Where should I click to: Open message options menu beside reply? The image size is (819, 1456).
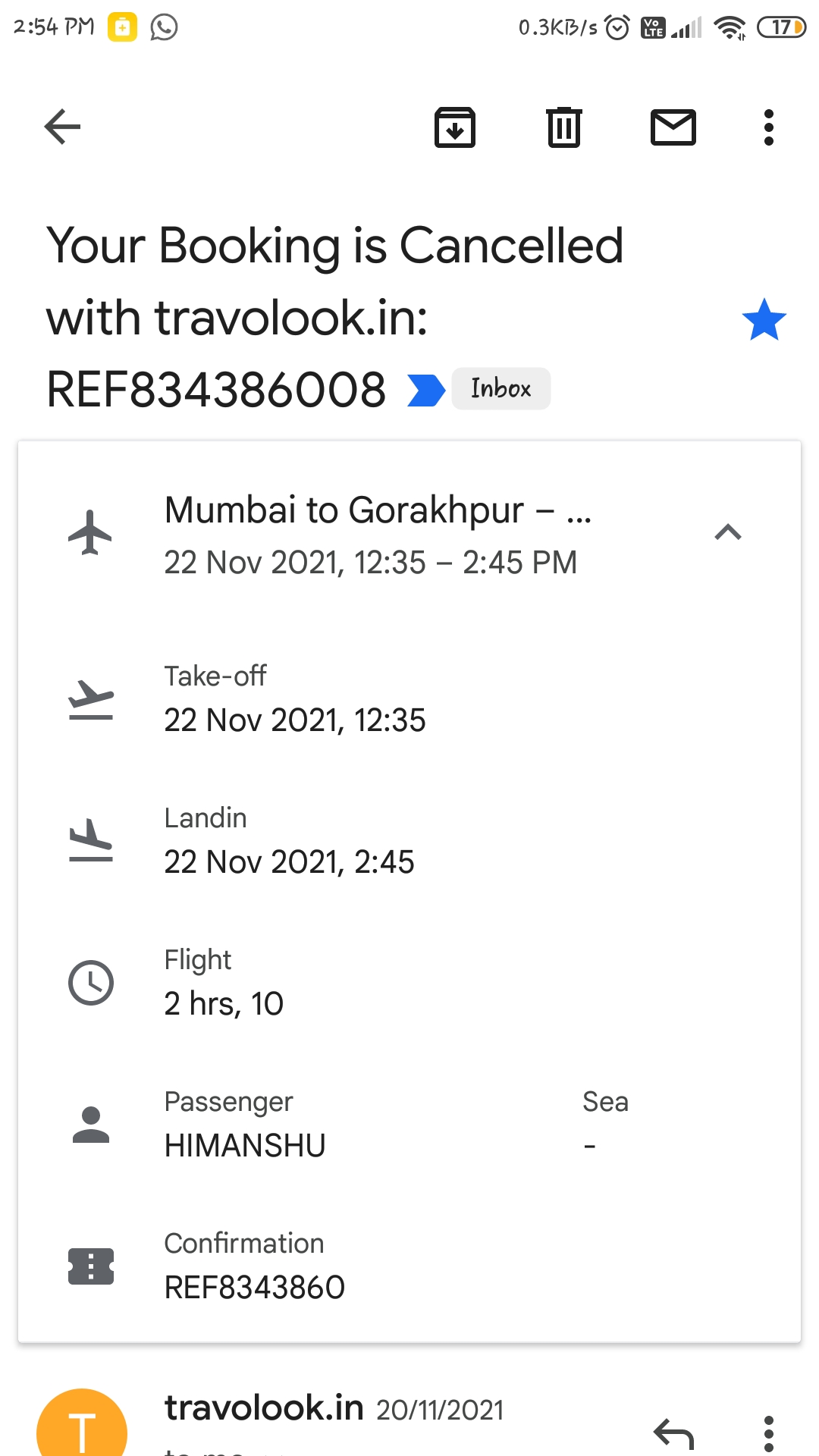pyautogui.click(x=768, y=1433)
